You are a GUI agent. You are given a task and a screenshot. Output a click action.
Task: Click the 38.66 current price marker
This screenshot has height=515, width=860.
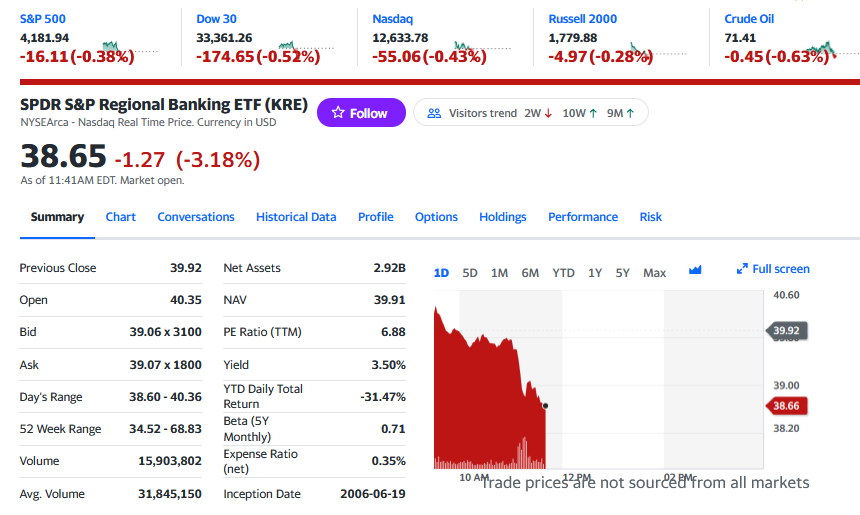786,406
